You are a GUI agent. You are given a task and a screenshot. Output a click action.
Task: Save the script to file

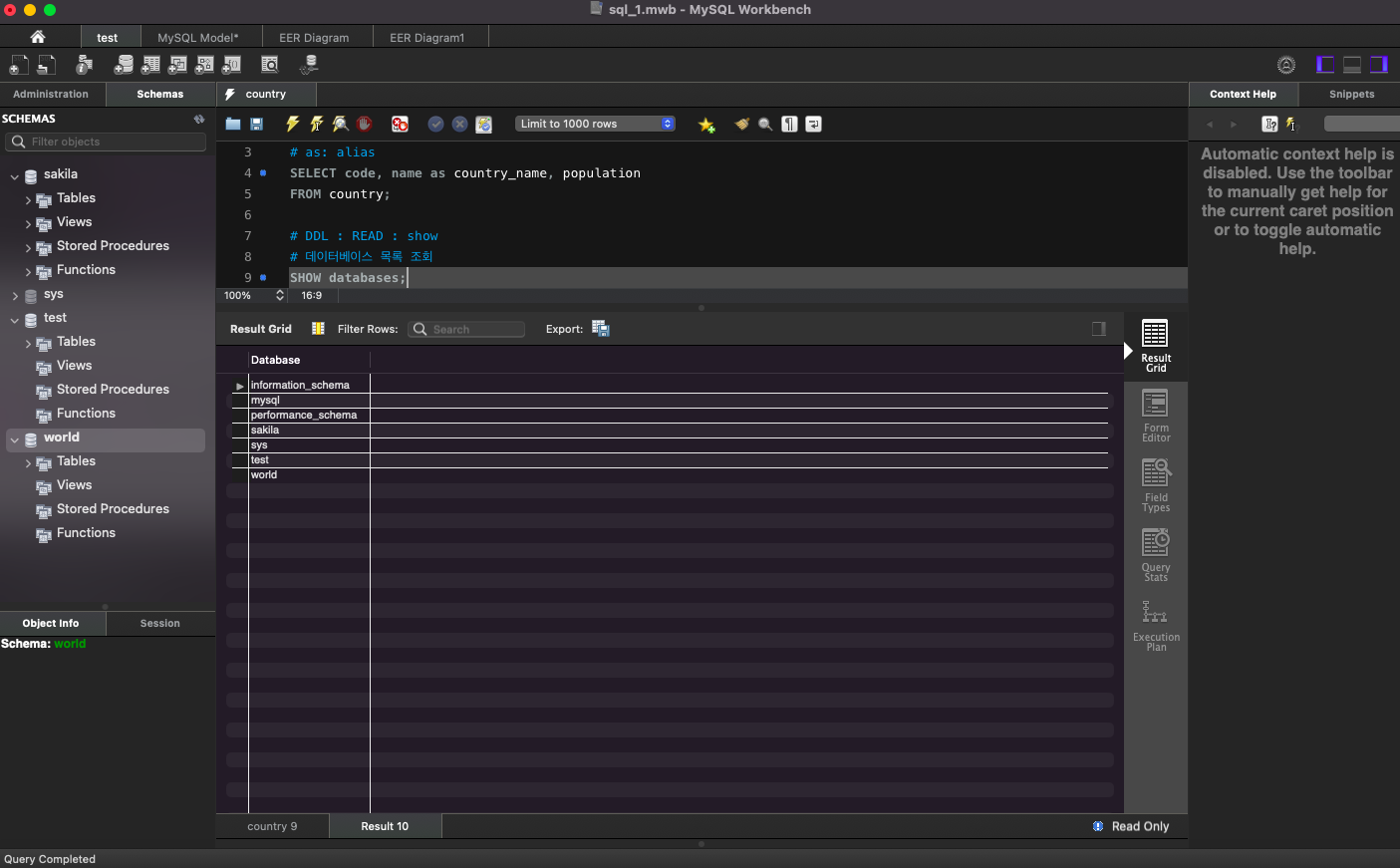256,125
